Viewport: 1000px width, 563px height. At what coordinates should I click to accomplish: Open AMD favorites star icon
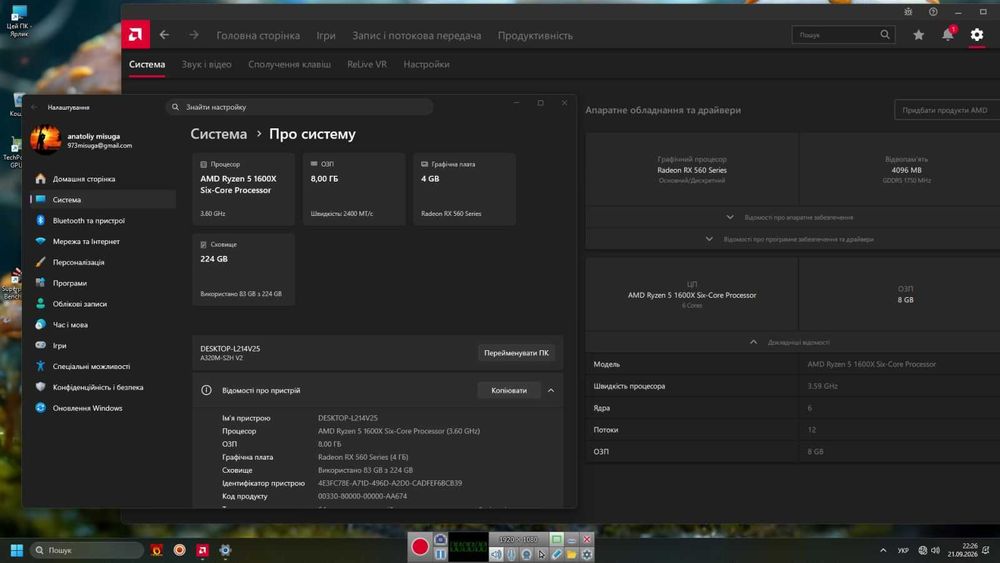pos(918,35)
